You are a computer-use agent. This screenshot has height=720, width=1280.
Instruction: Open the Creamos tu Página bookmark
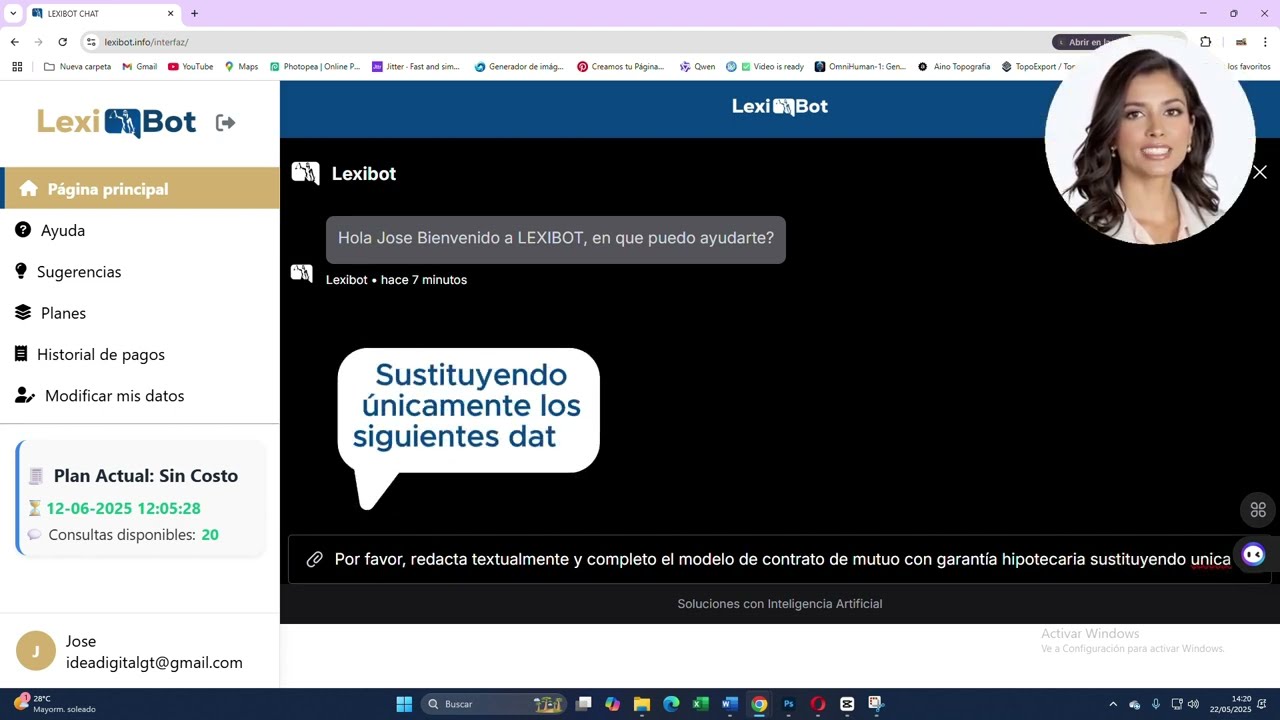[621, 67]
